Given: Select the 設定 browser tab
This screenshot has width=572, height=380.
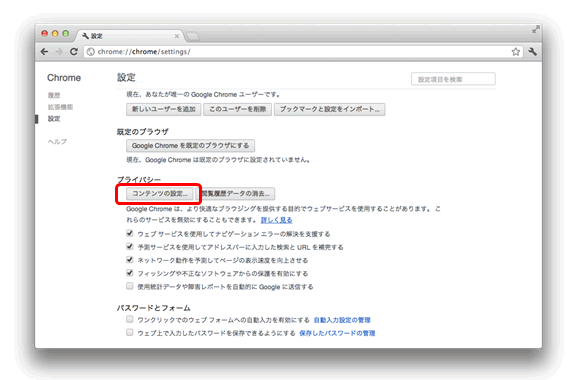Looking at the screenshot, I should pos(130,36).
